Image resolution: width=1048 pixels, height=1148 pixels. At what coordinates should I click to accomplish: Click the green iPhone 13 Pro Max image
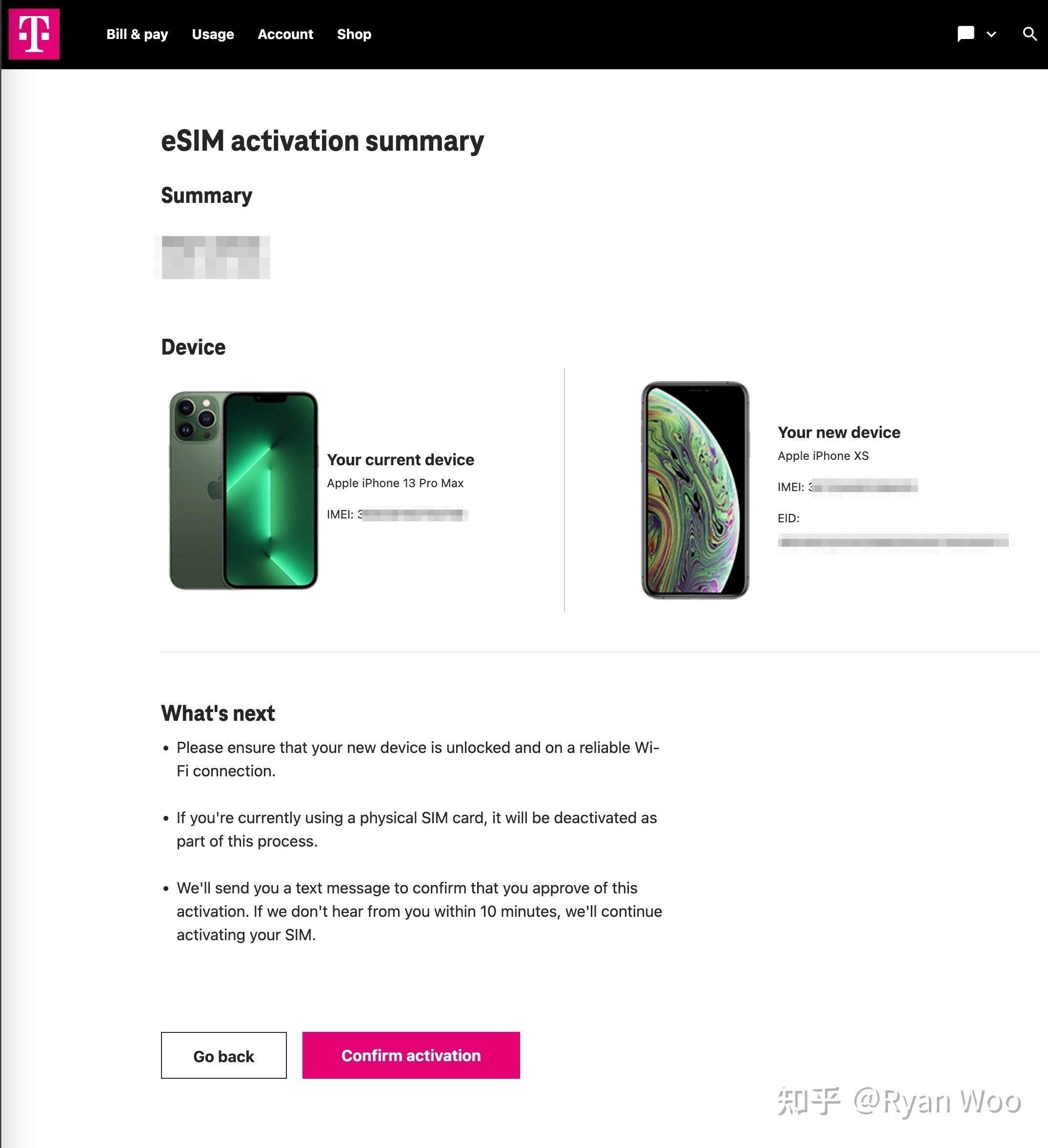(244, 490)
